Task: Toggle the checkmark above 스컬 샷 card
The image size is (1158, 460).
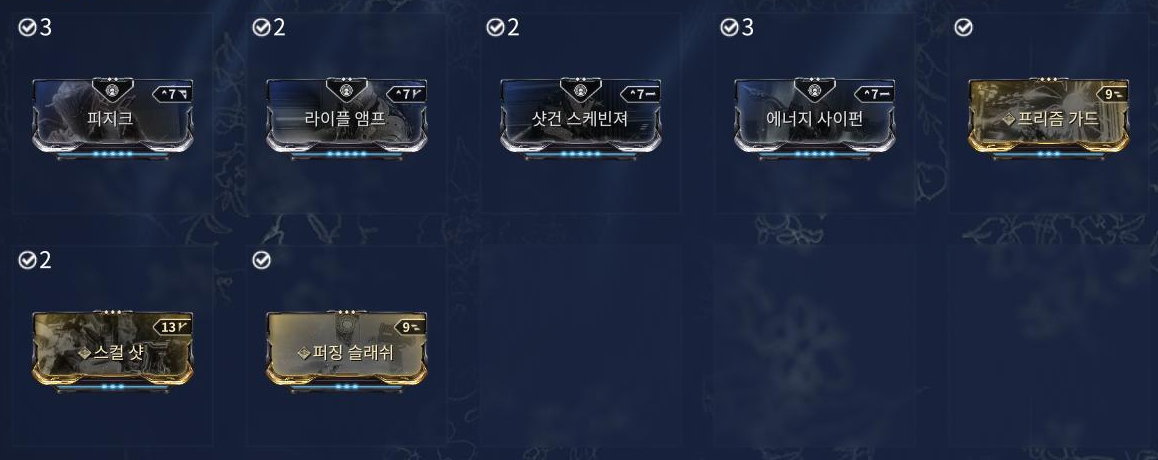Action: 27,260
